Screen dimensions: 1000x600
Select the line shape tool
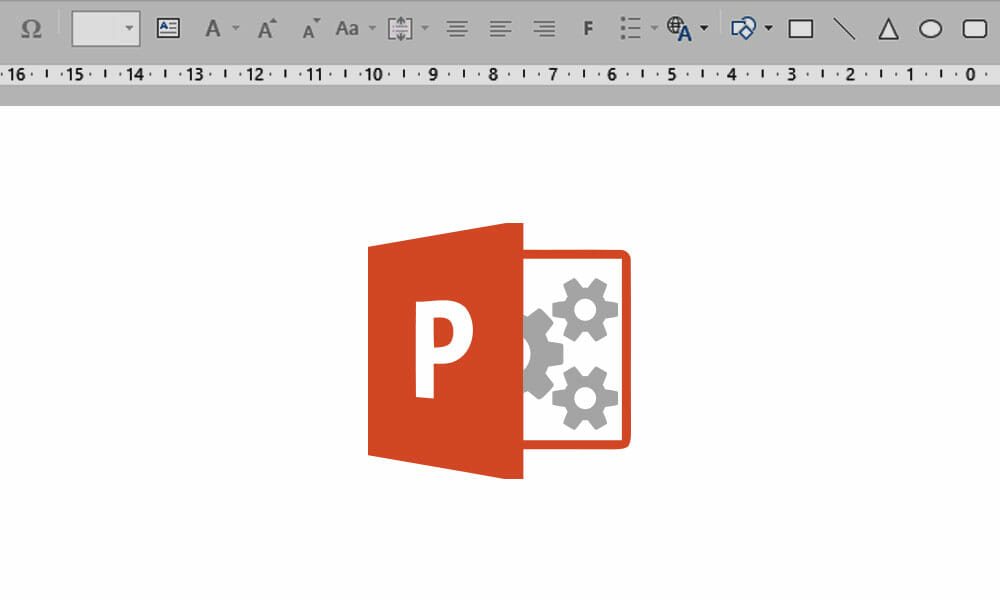tap(845, 29)
